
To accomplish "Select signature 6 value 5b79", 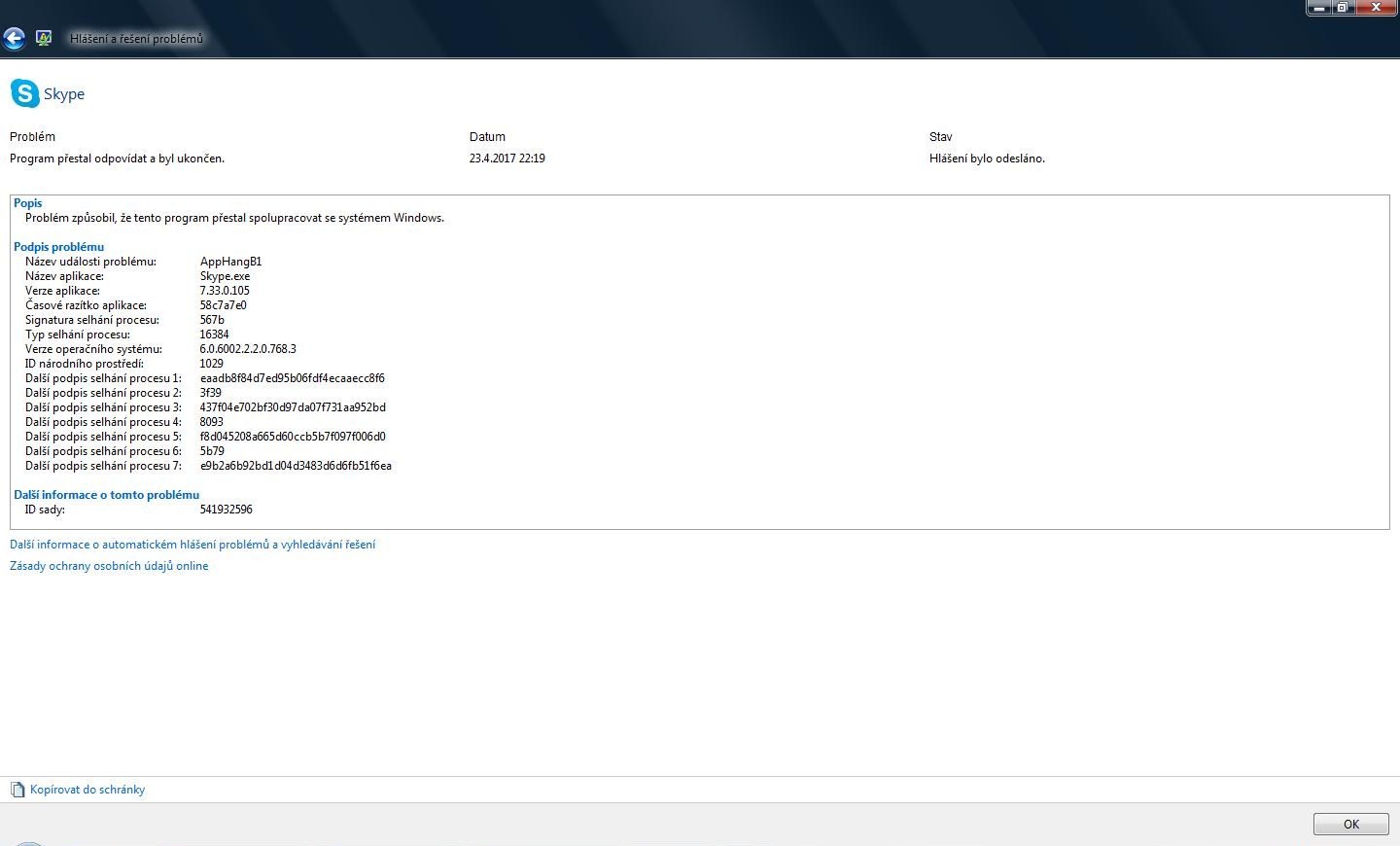I will [212, 451].
